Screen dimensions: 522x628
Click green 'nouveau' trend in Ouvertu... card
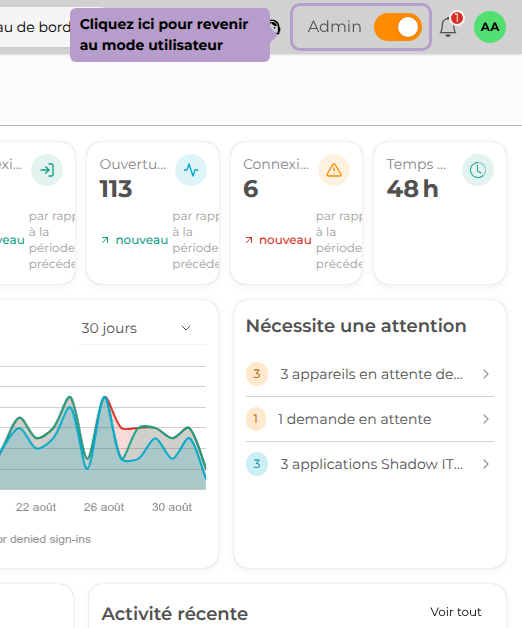[x=141, y=240]
